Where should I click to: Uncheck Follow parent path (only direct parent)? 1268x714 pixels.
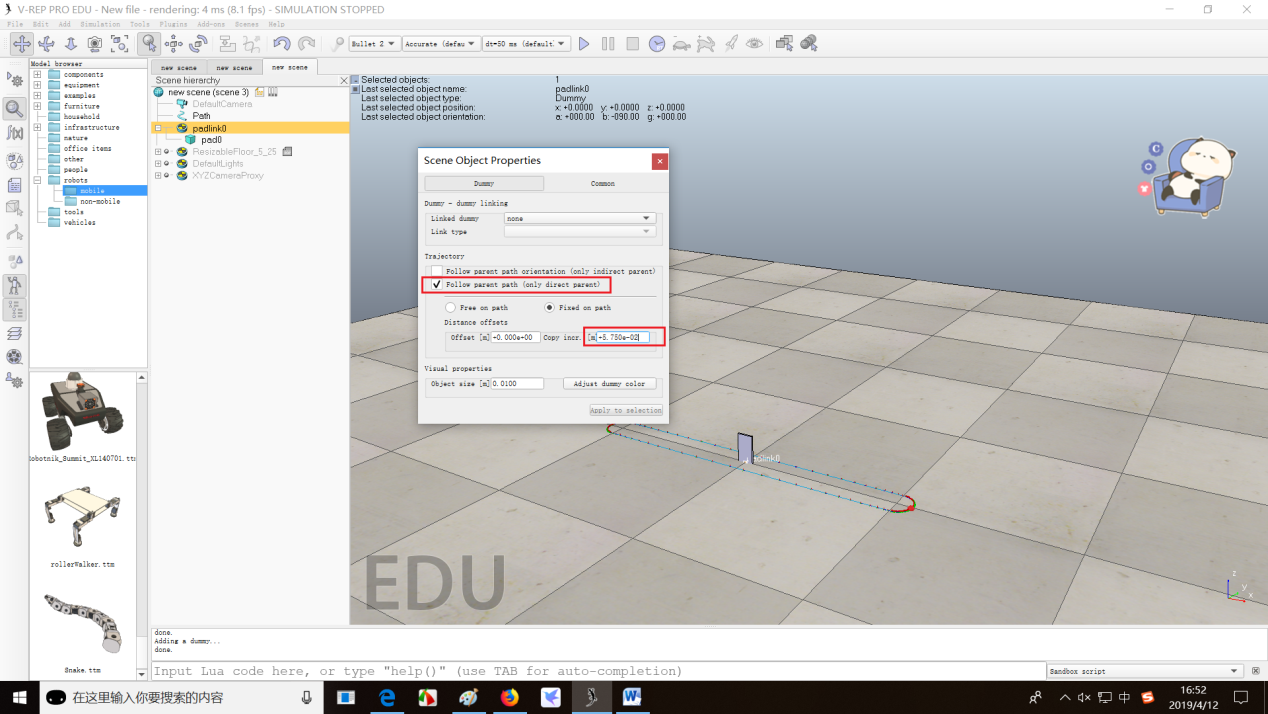click(436, 284)
